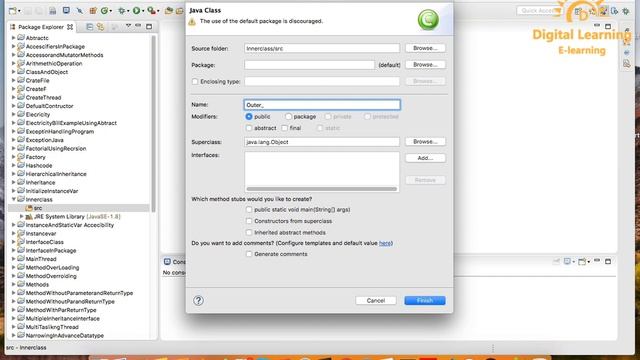
Task: Click Link with Editor in Package Explorer
Action: coord(100,27)
